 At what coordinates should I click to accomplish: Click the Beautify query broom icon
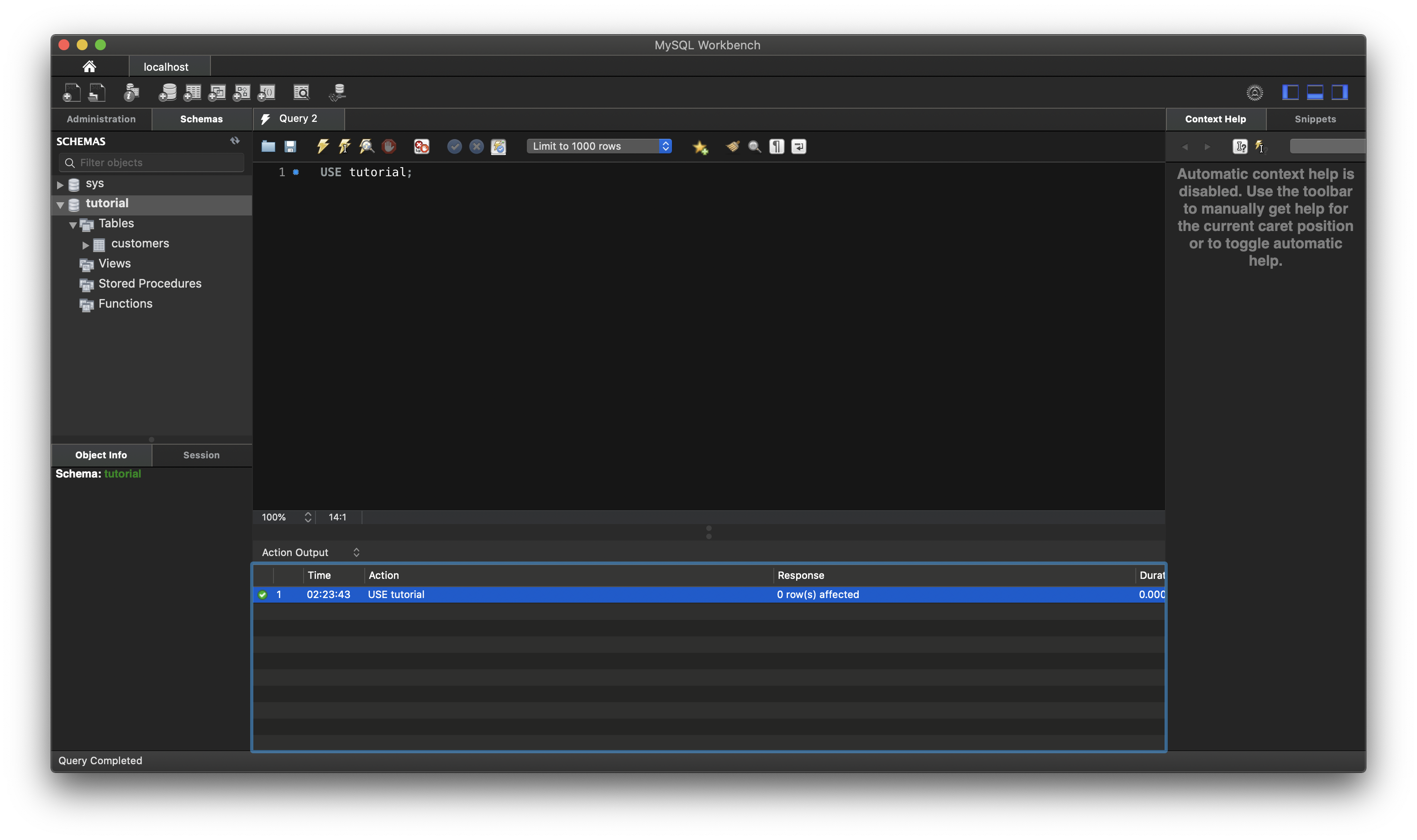tap(733, 147)
